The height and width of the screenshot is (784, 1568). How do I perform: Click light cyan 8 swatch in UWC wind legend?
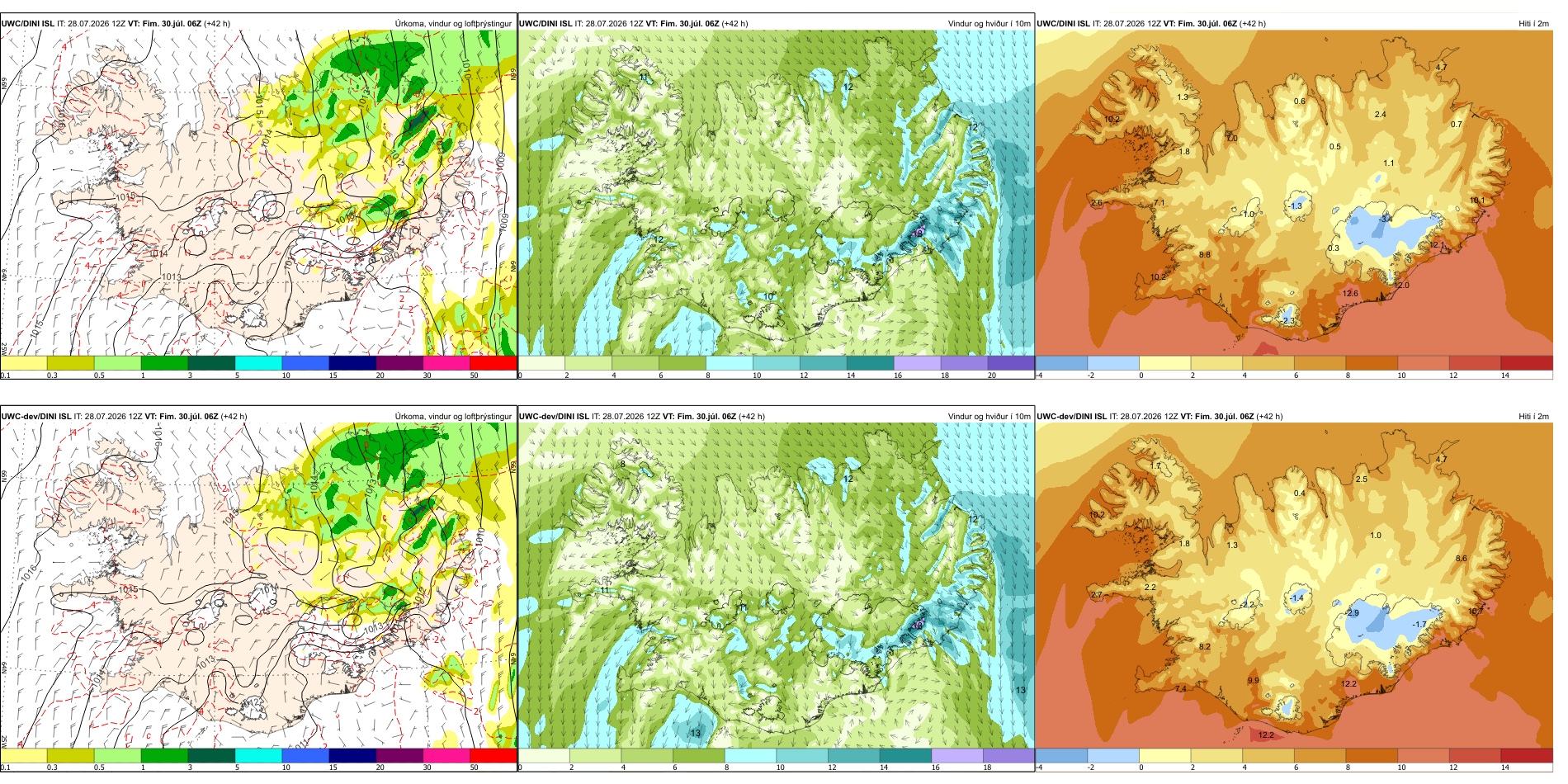tap(730, 363)
